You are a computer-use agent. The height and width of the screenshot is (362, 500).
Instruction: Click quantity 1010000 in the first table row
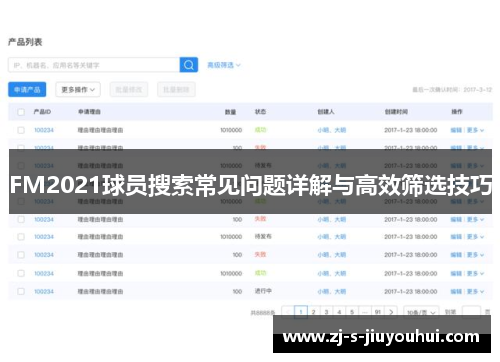[231, 130]
